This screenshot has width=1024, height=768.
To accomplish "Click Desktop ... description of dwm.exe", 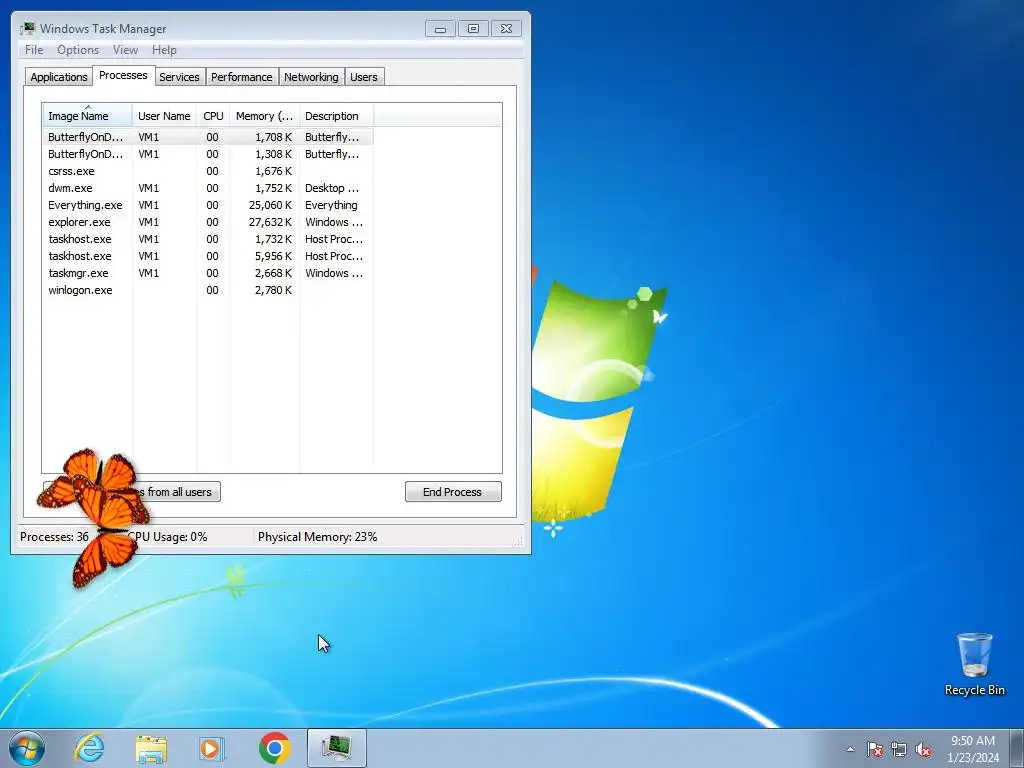I will click(332, 188).
